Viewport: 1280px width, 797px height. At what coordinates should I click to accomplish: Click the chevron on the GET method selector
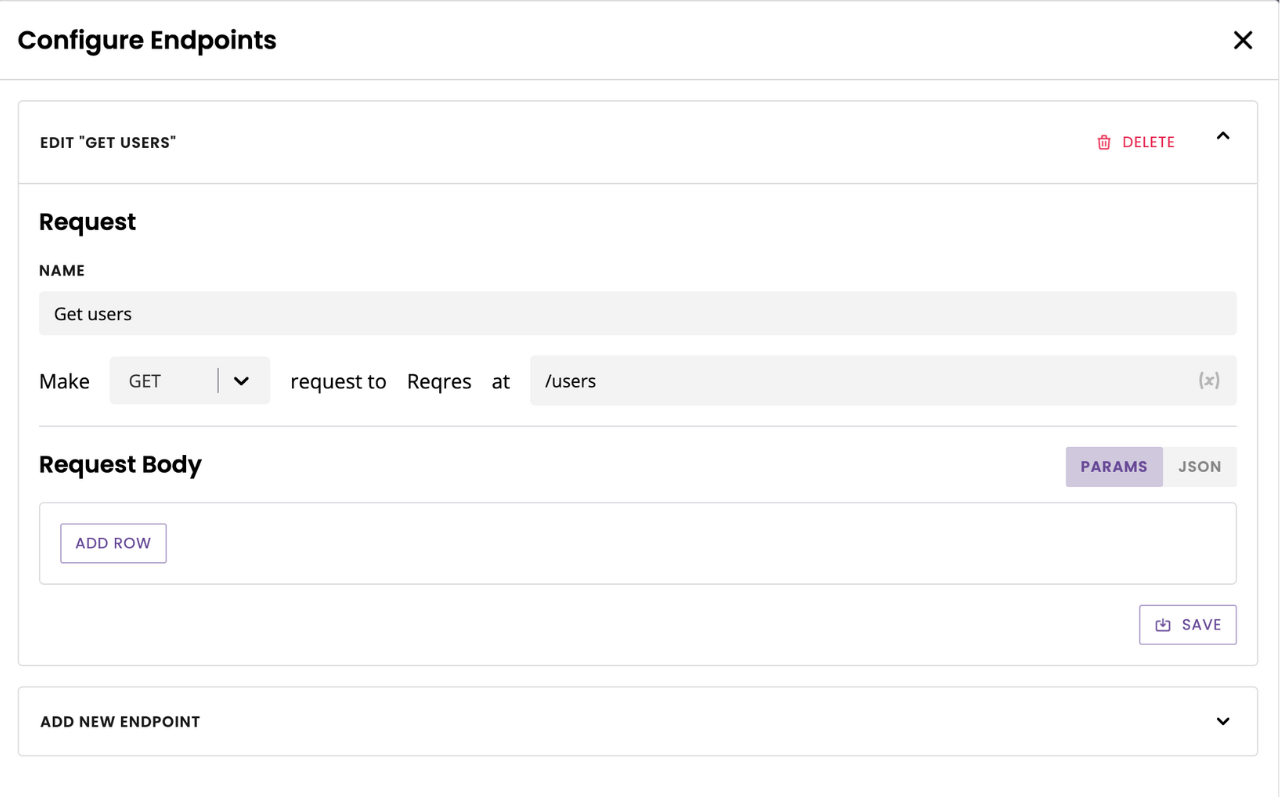tap(241, 380)
